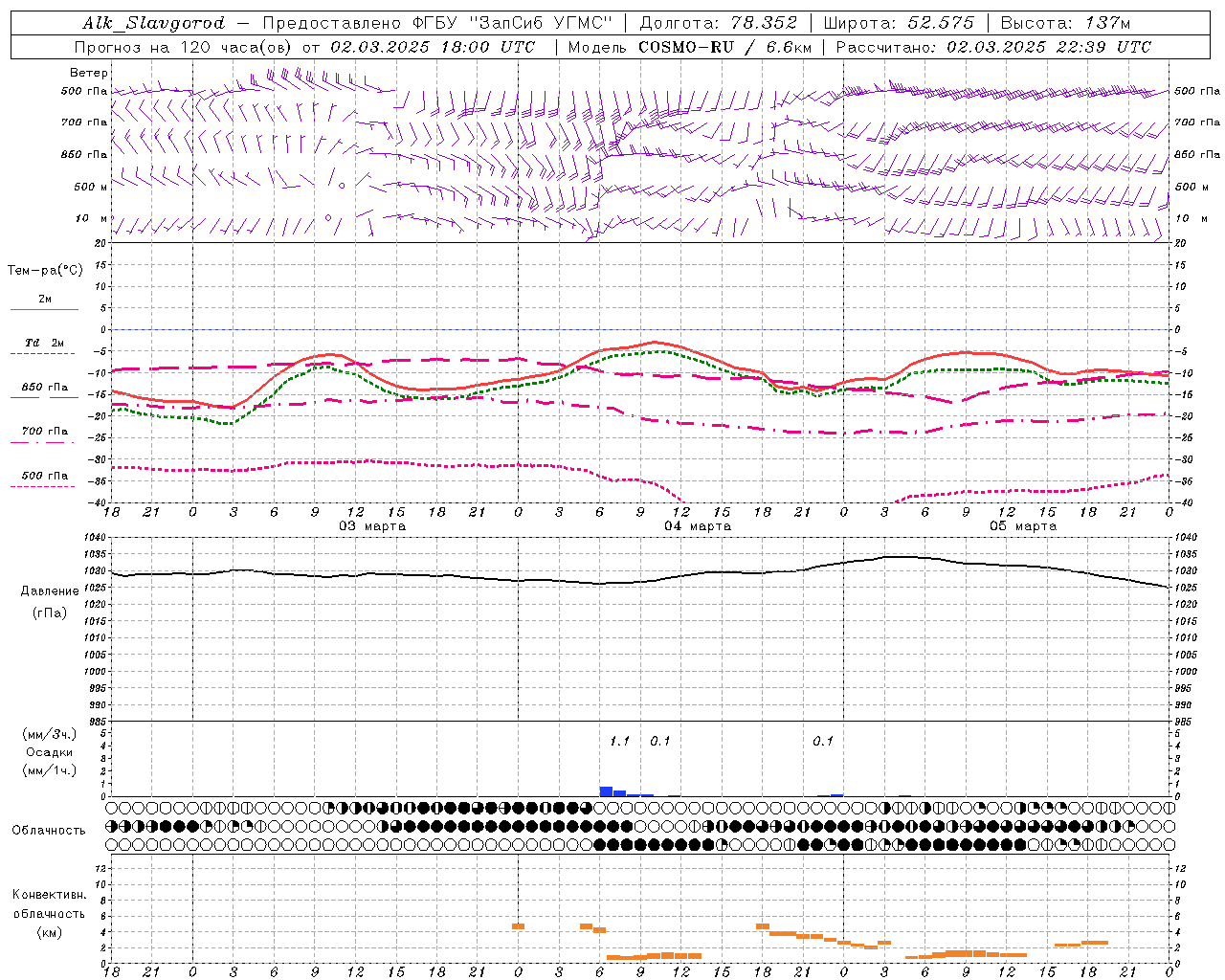The image size is (1225, 980).
Task: Click the 04 марта date label
Action: click(698, 526)
